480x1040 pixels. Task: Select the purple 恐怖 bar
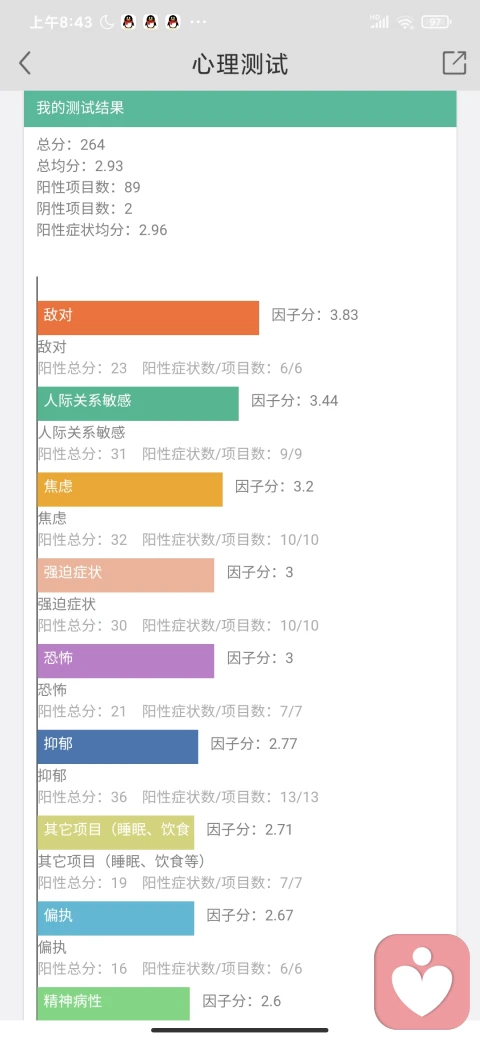(x=126, y=661)
